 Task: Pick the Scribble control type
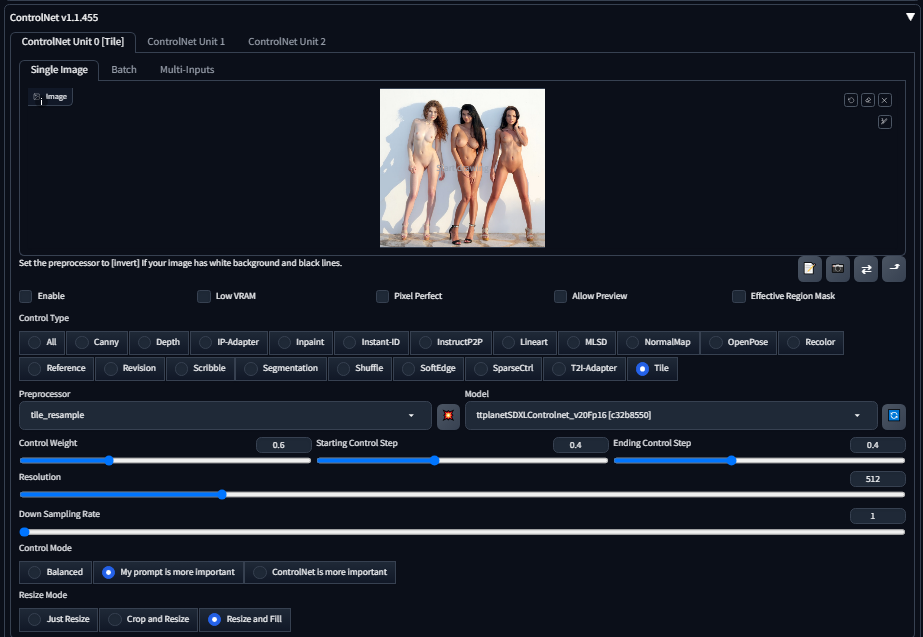point(200,369)
